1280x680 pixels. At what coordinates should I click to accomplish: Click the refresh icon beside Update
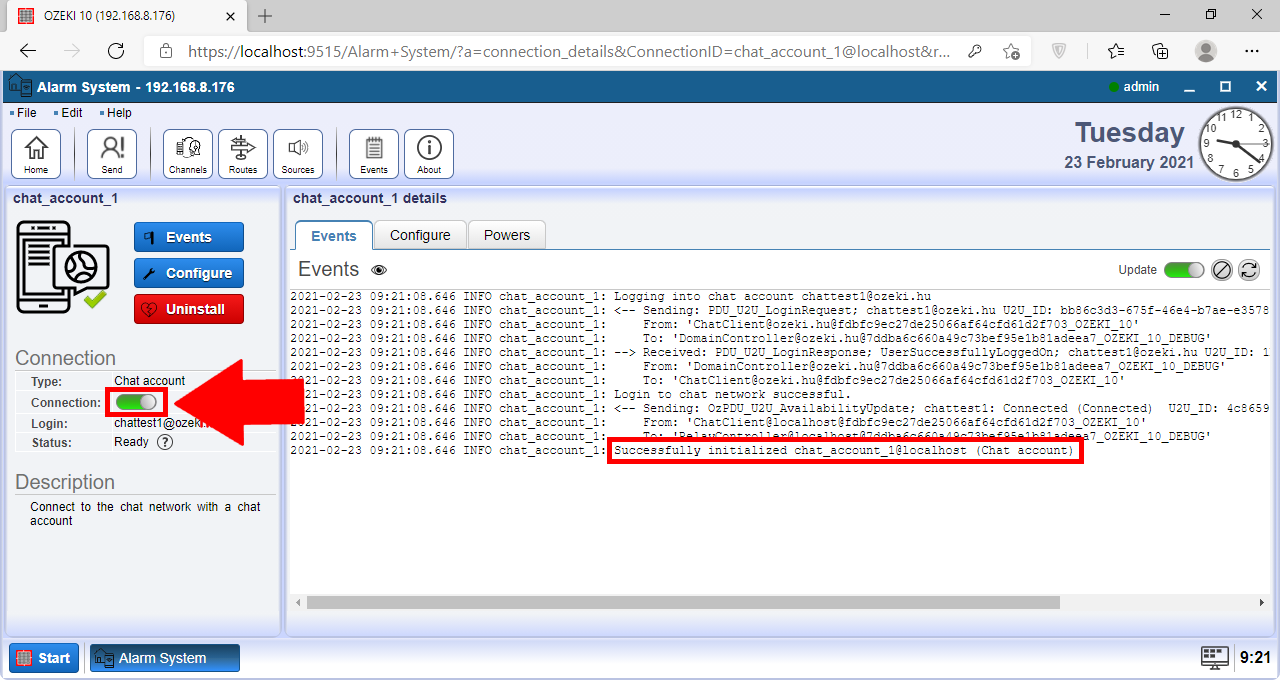[1249, 270]
